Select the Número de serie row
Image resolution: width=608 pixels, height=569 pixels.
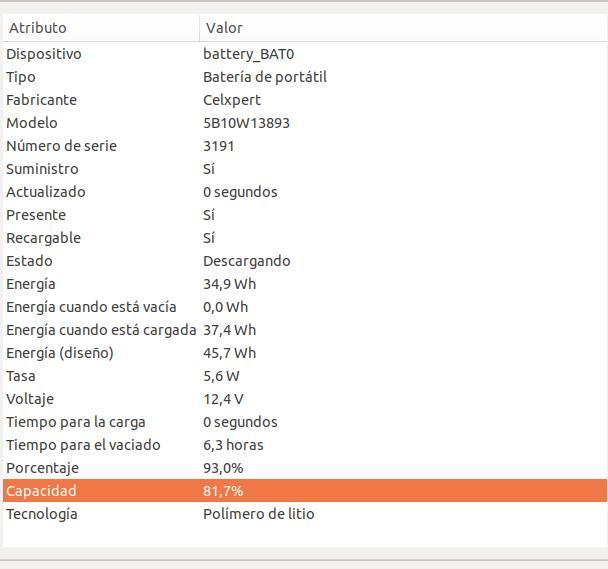point(305,146)
